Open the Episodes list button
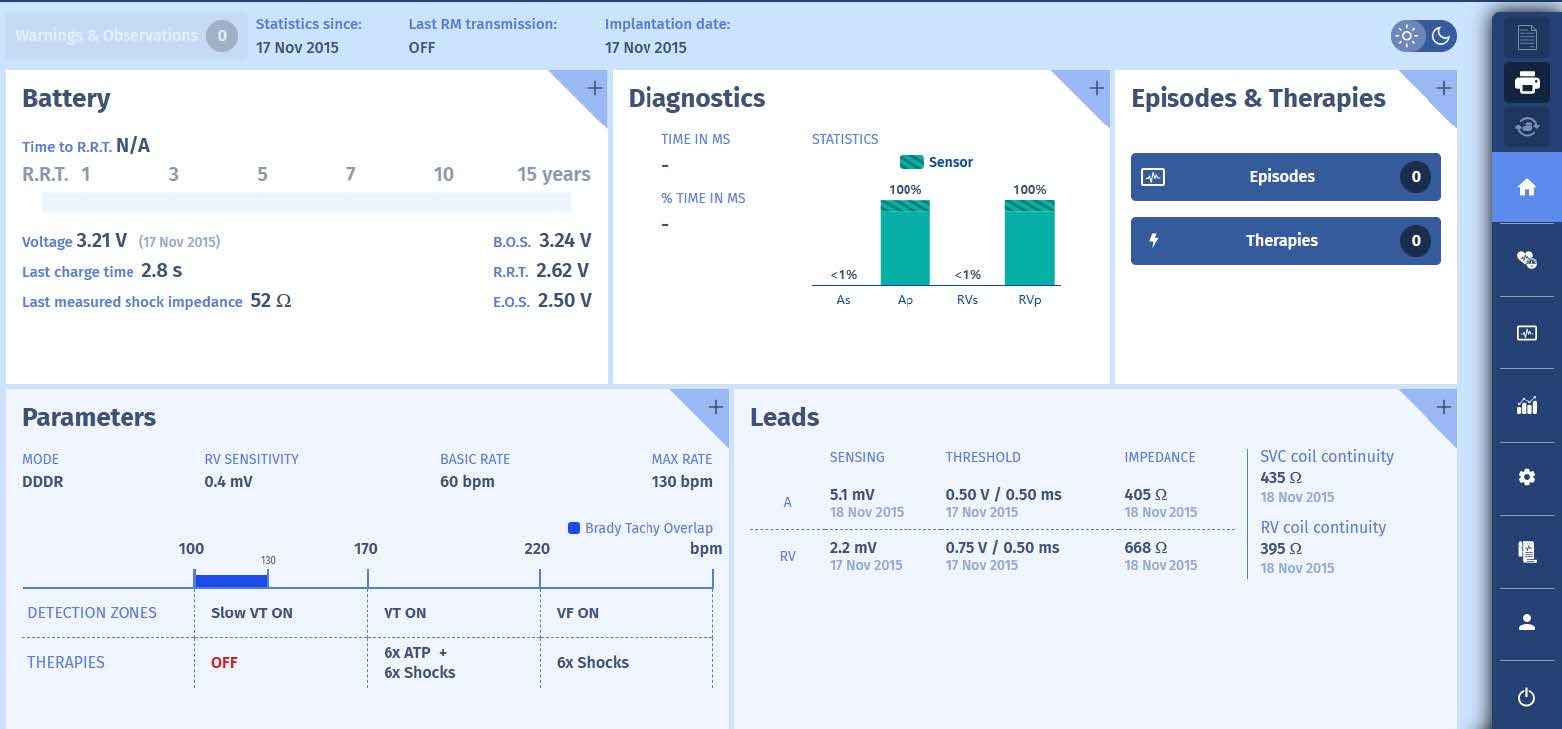Screen dimensions: 1562x729 [x=1285, y=177]
